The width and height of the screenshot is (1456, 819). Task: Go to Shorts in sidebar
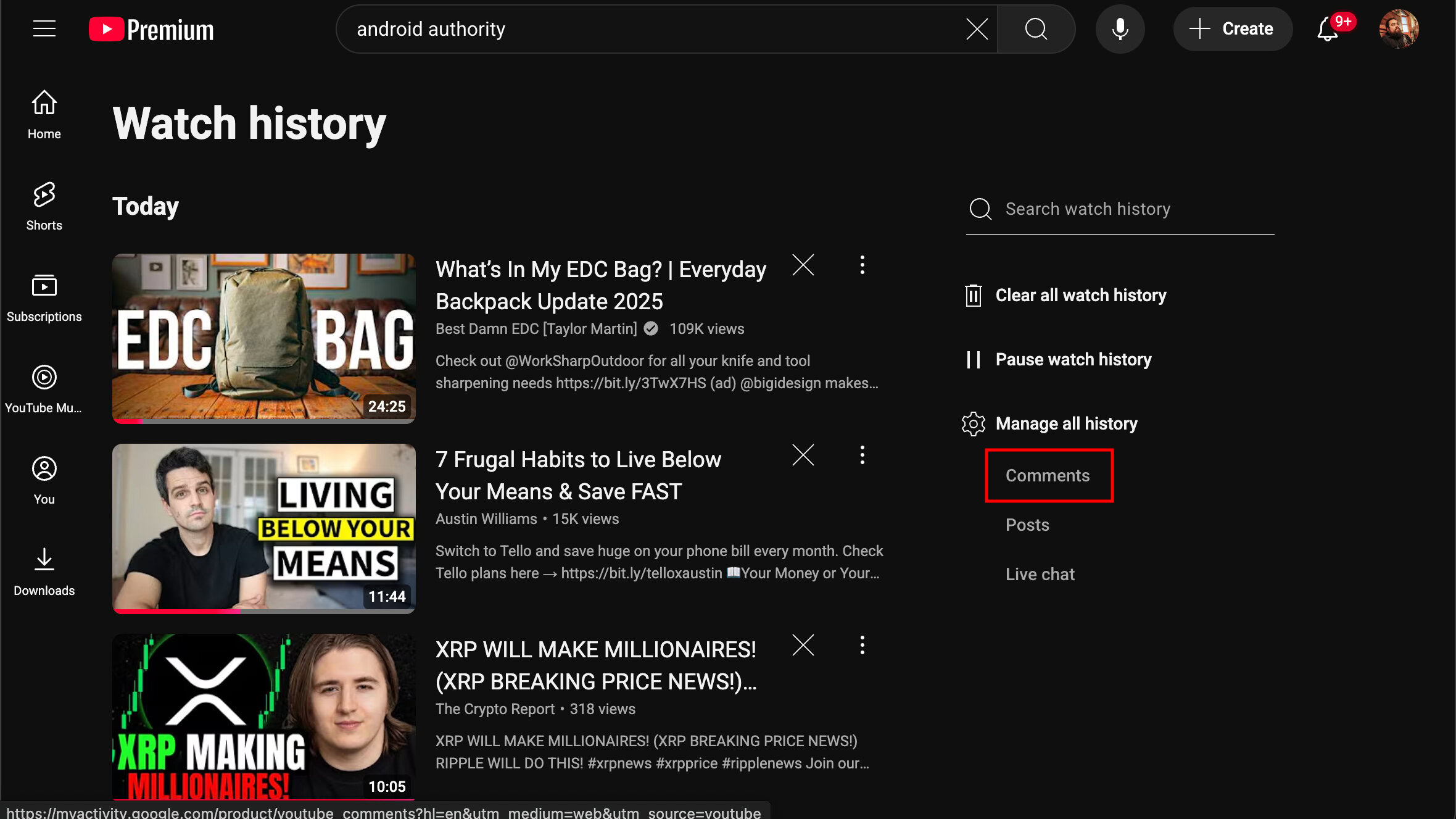44,206
